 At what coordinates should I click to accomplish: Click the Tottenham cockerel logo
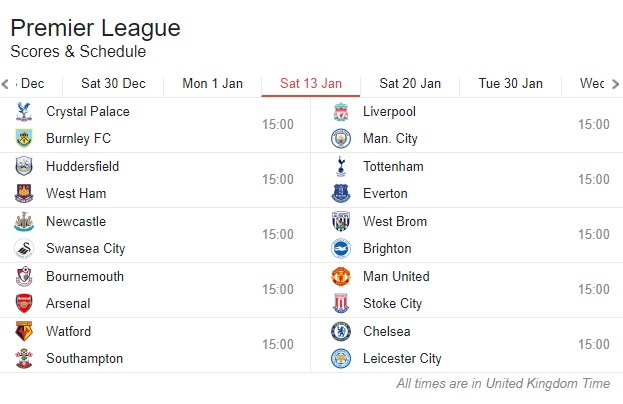pyautogui.click(x=341, y=166)
